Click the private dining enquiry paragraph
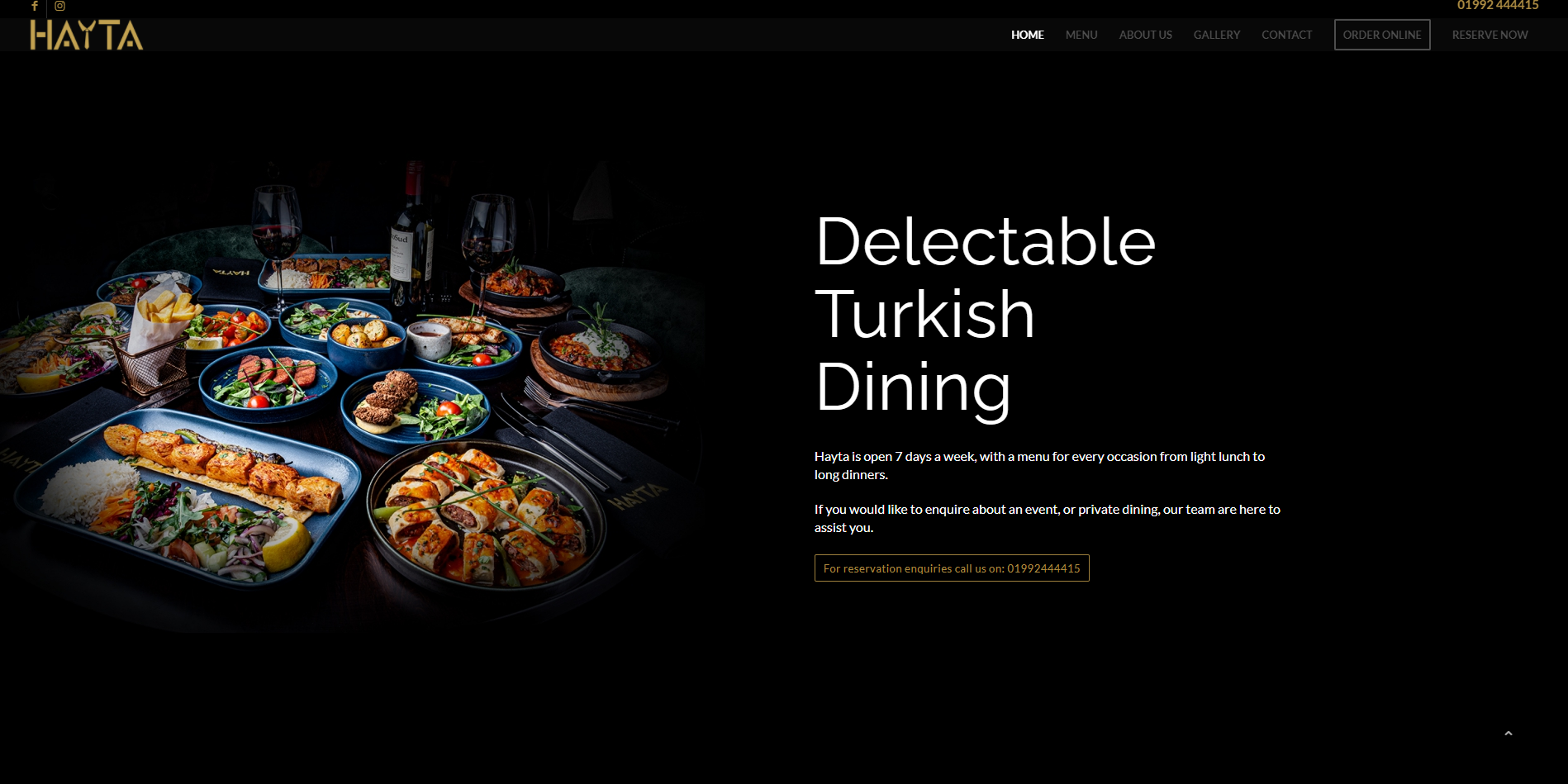Screen dimensions: 1568x784 [1048, 518]
